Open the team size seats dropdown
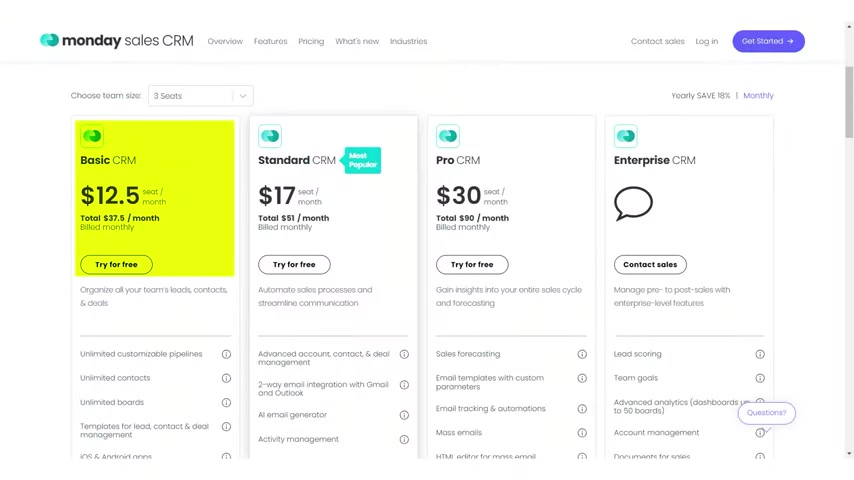854x480 pixels. (200, 96)
